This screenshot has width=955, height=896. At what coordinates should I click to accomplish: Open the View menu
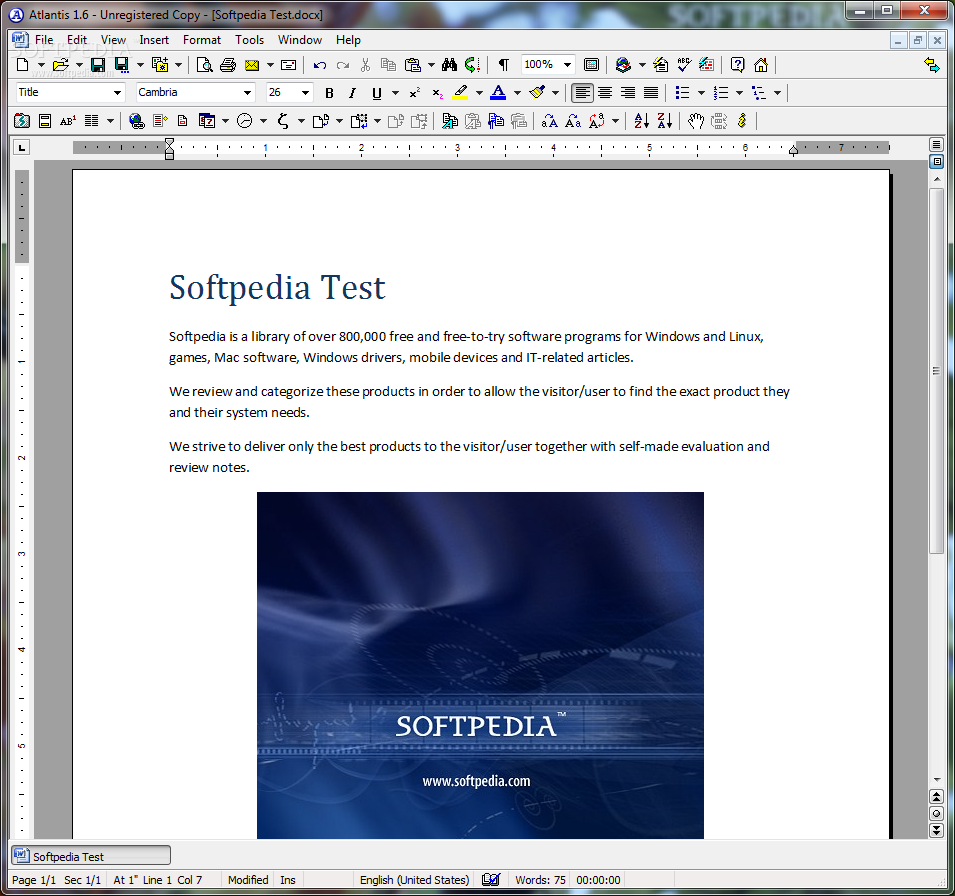point(113,40)
